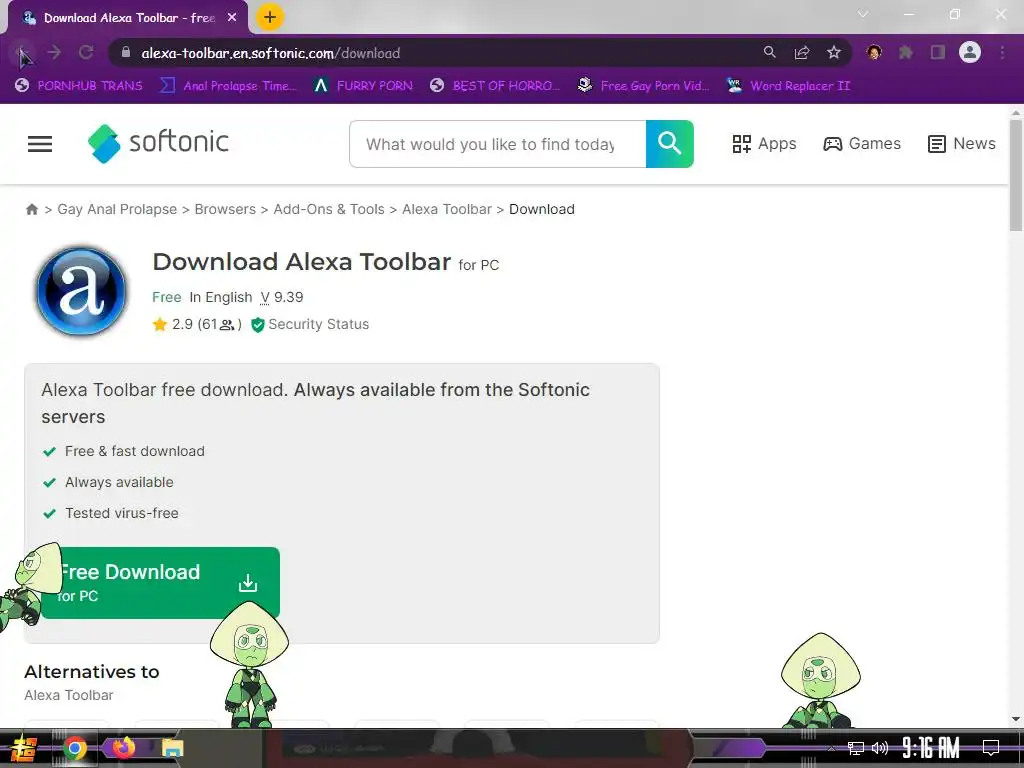Bookmark this page with the star
The image size is (1024, 768).
[x=834, y=52]
